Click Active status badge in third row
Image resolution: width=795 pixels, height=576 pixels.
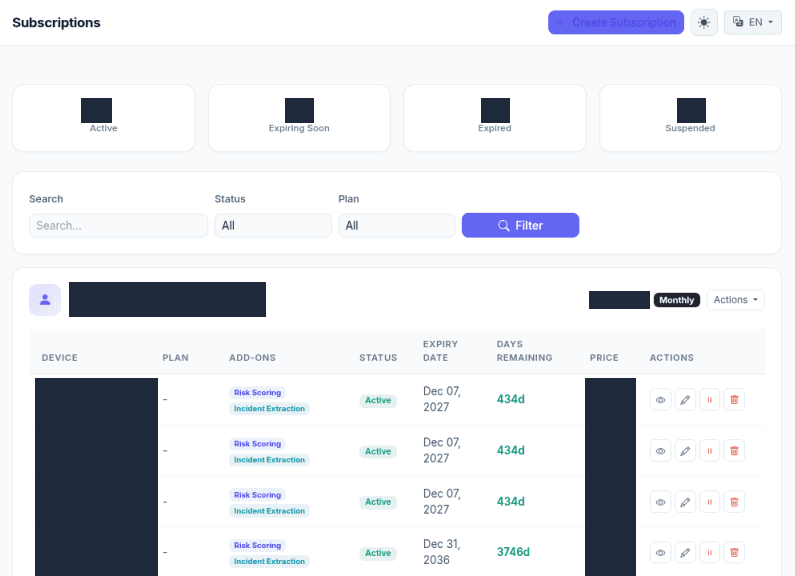pyautogui.click(x=378, y=502)
